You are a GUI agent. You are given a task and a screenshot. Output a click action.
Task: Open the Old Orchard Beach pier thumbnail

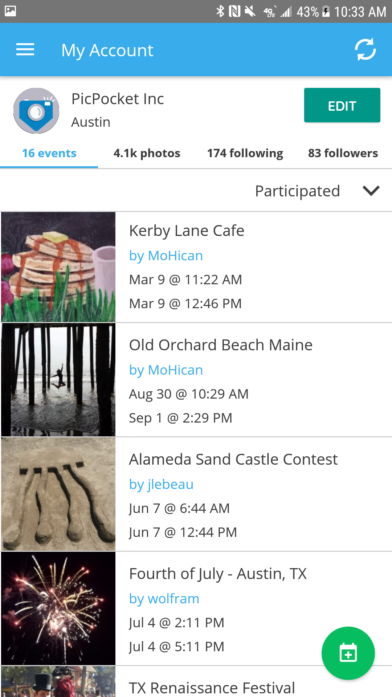point(58,380)
